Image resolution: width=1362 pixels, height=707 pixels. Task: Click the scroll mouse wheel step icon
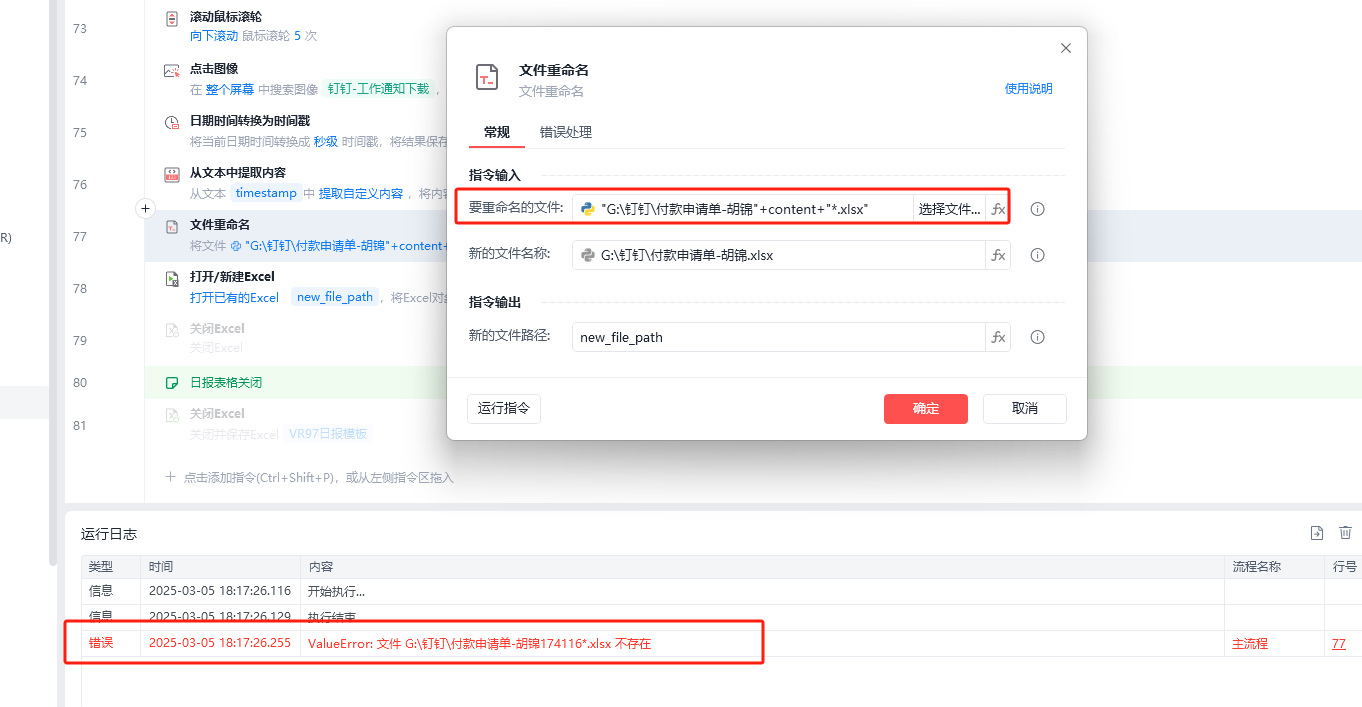point(171,19)
